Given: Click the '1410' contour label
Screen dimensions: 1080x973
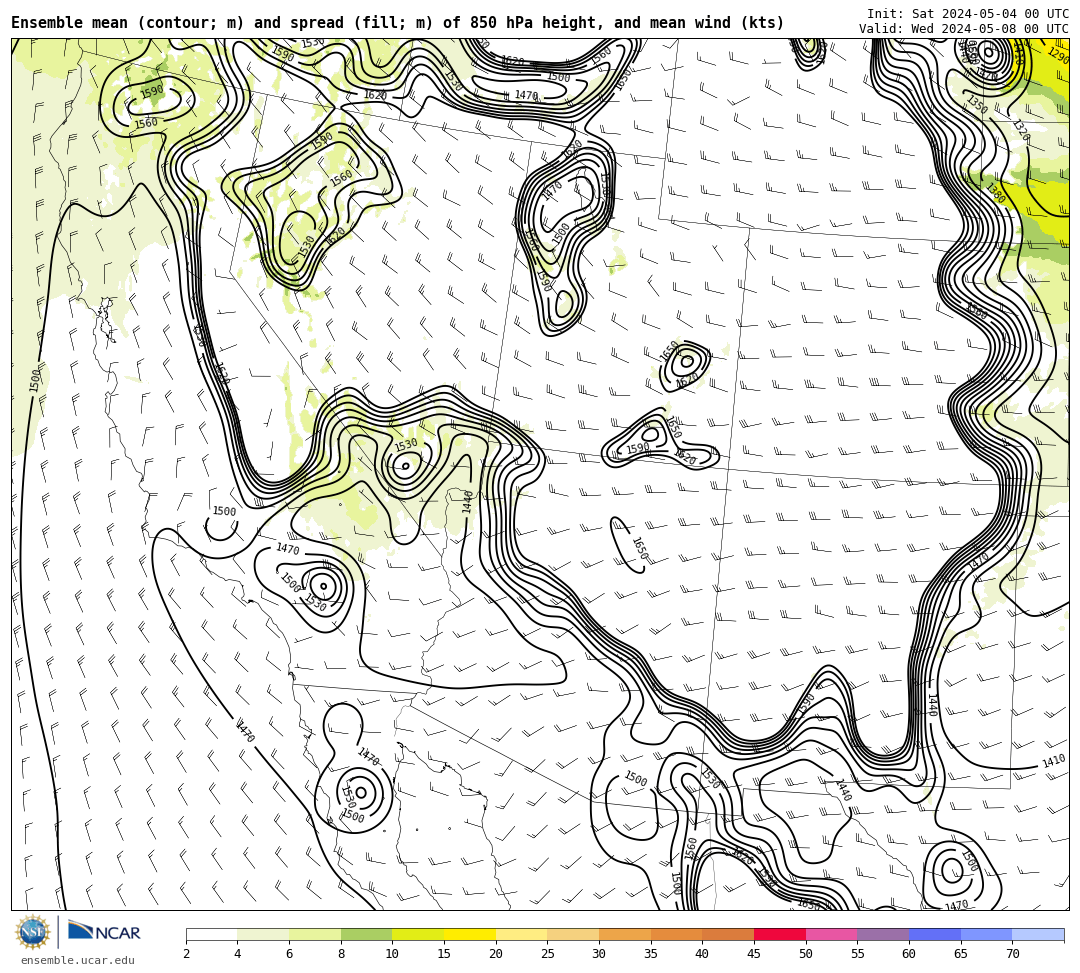Looking at the screenshot, I should tap(1053, 762).
